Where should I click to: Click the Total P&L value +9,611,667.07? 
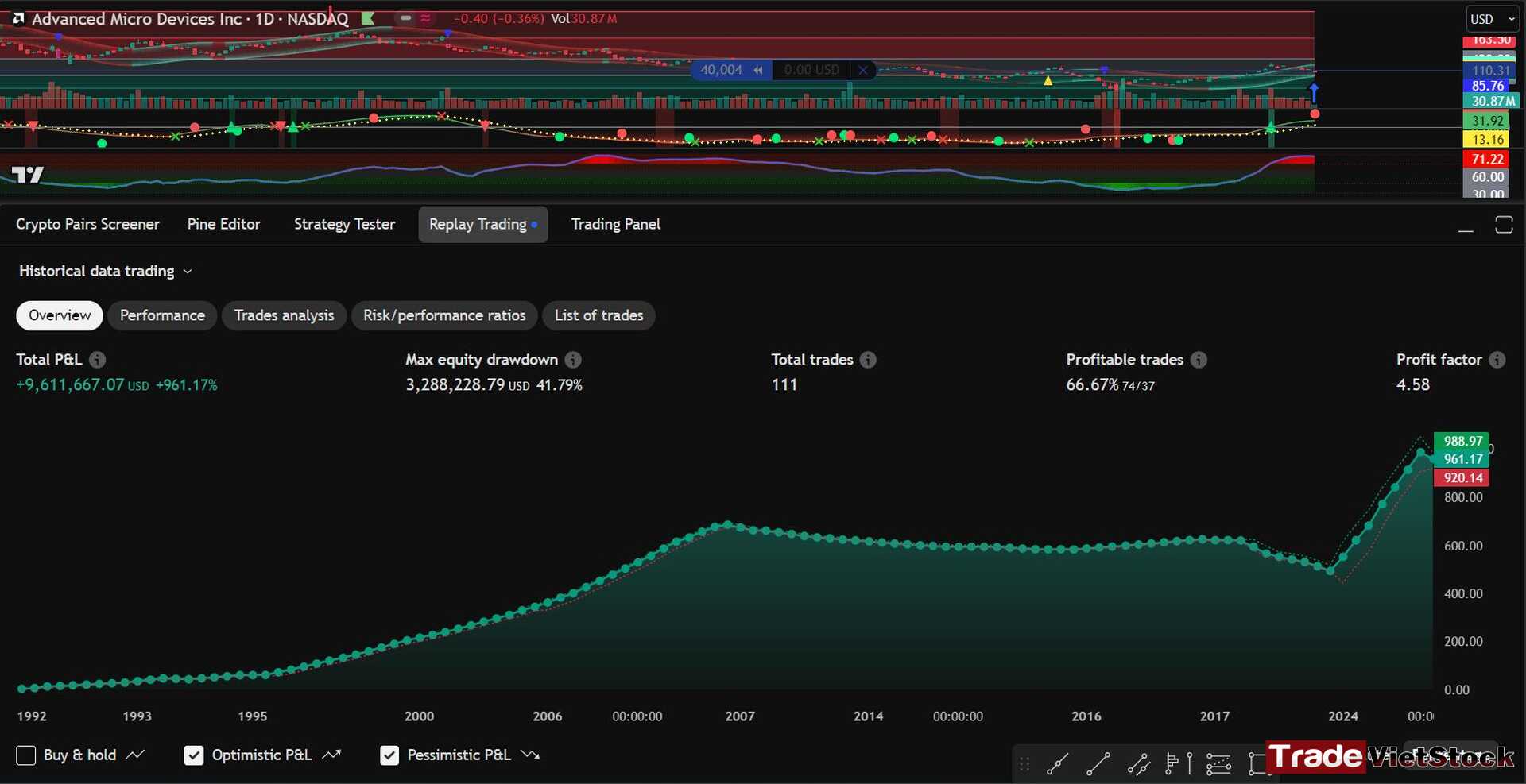(70, 384)
